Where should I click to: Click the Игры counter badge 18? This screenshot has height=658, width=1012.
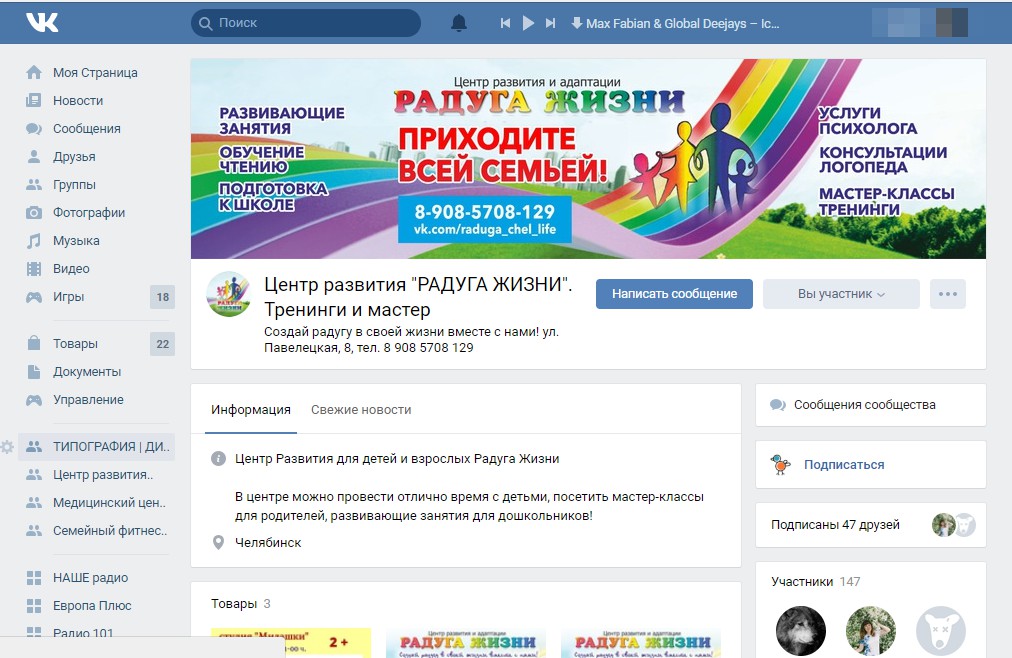163,297
